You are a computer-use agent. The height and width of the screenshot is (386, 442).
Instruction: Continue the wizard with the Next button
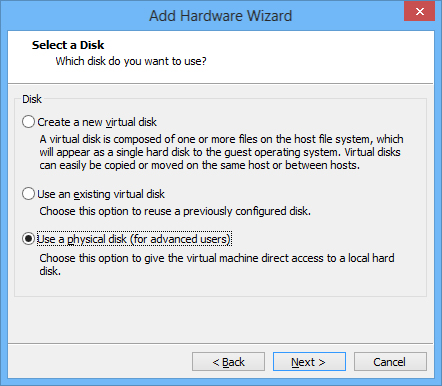coord(309,362)
